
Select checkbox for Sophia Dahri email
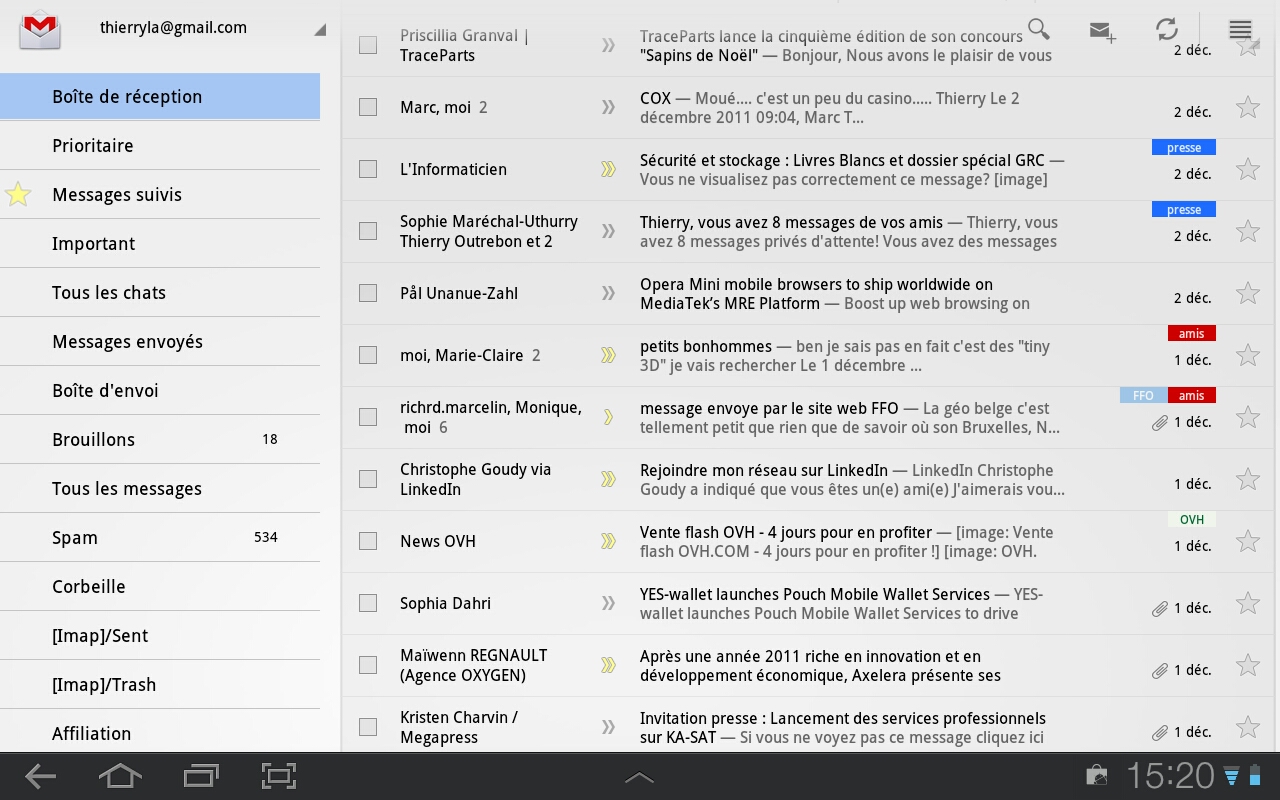368,603
